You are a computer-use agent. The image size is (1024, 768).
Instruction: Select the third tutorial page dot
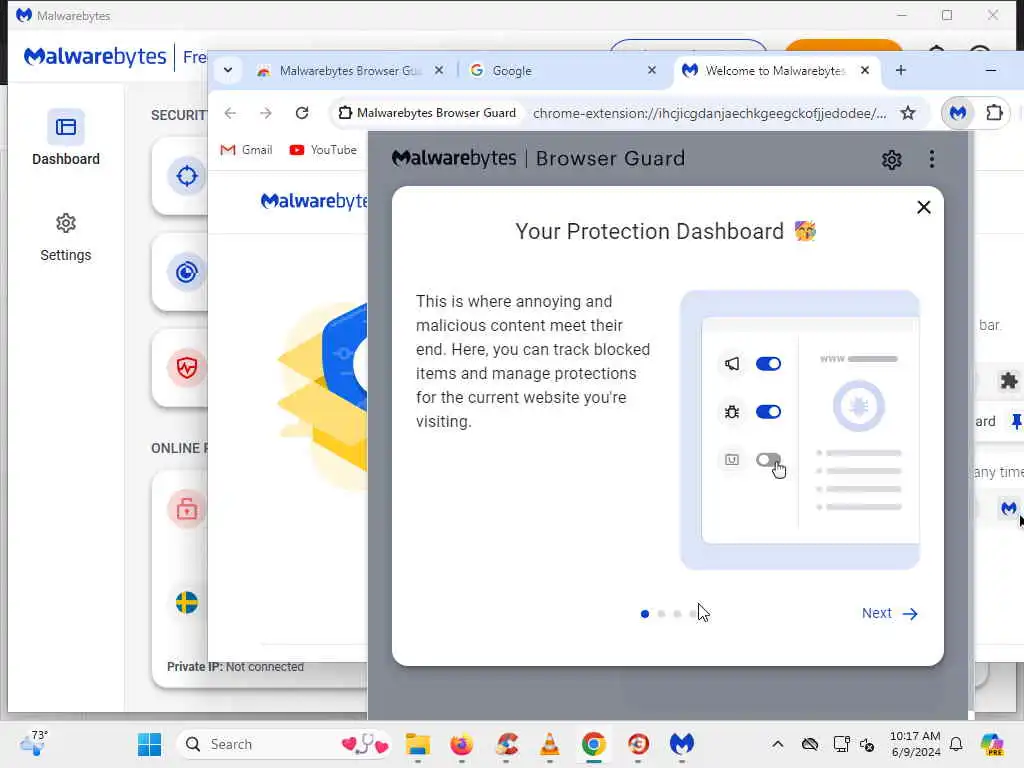coord(677,614)
